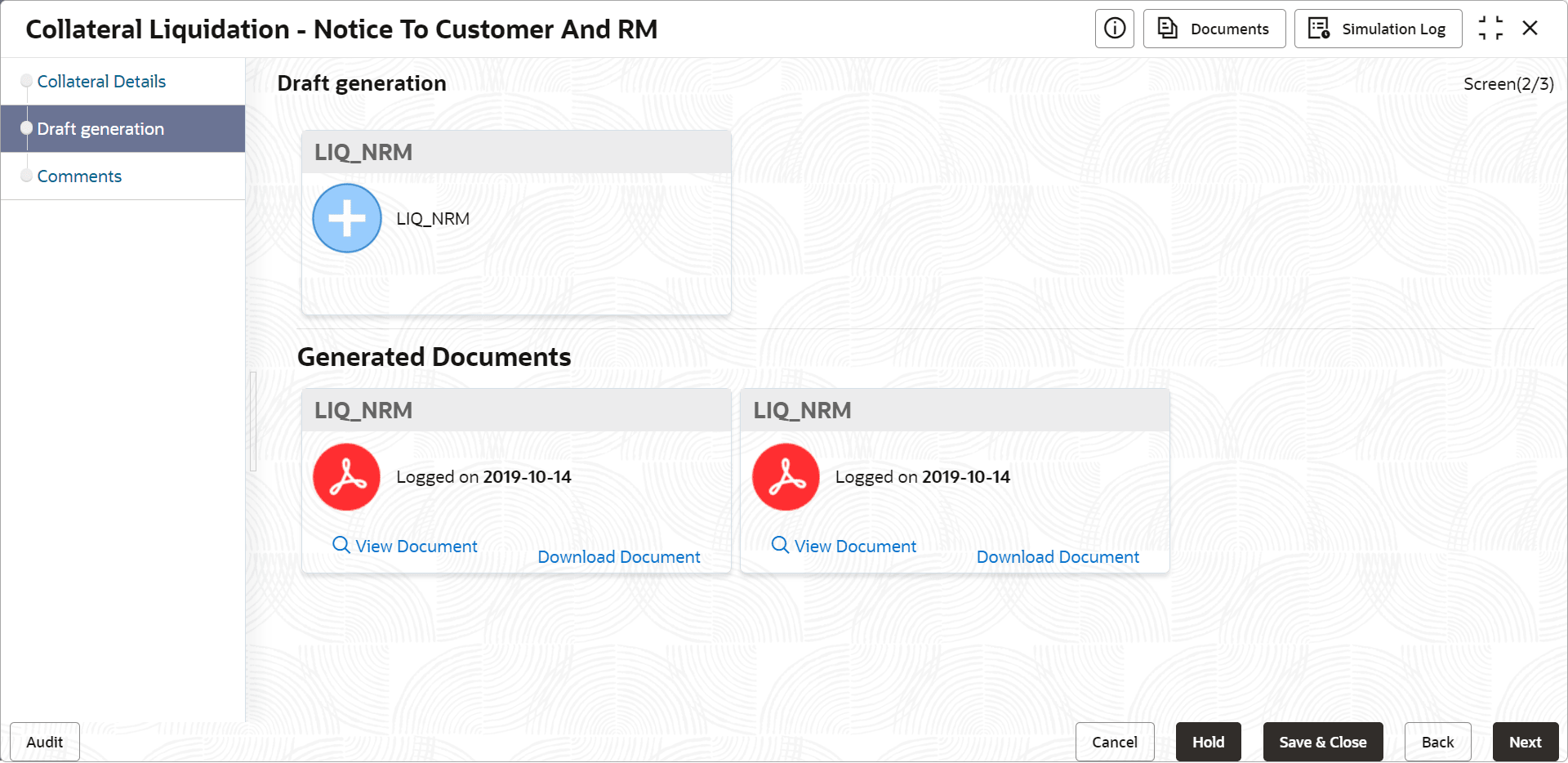Screen dimensions: 1568x763
Task: Download the second generated LIQ_NRM document
Action: tap(1058, 557)
